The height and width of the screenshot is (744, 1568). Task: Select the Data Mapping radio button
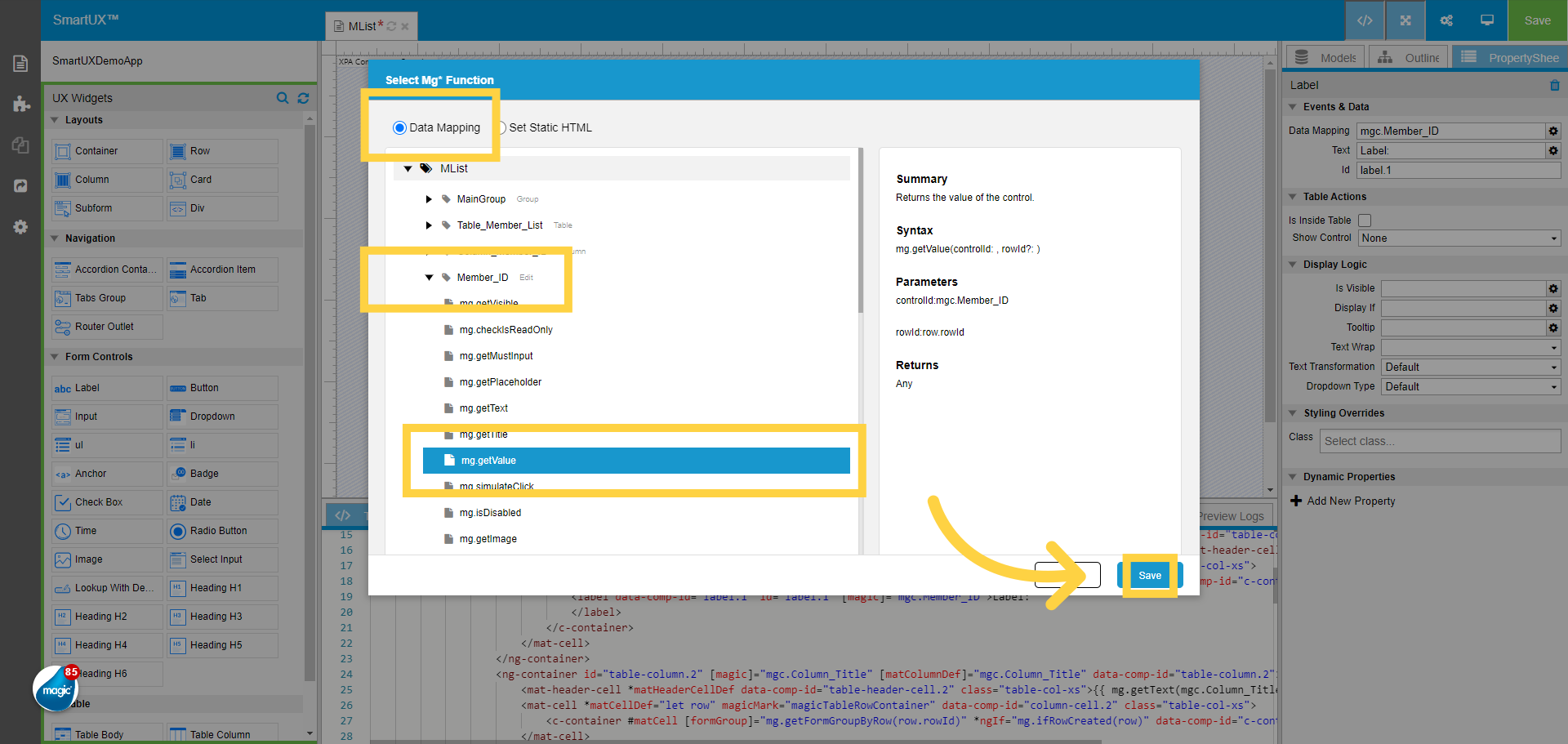click(399, 127)
